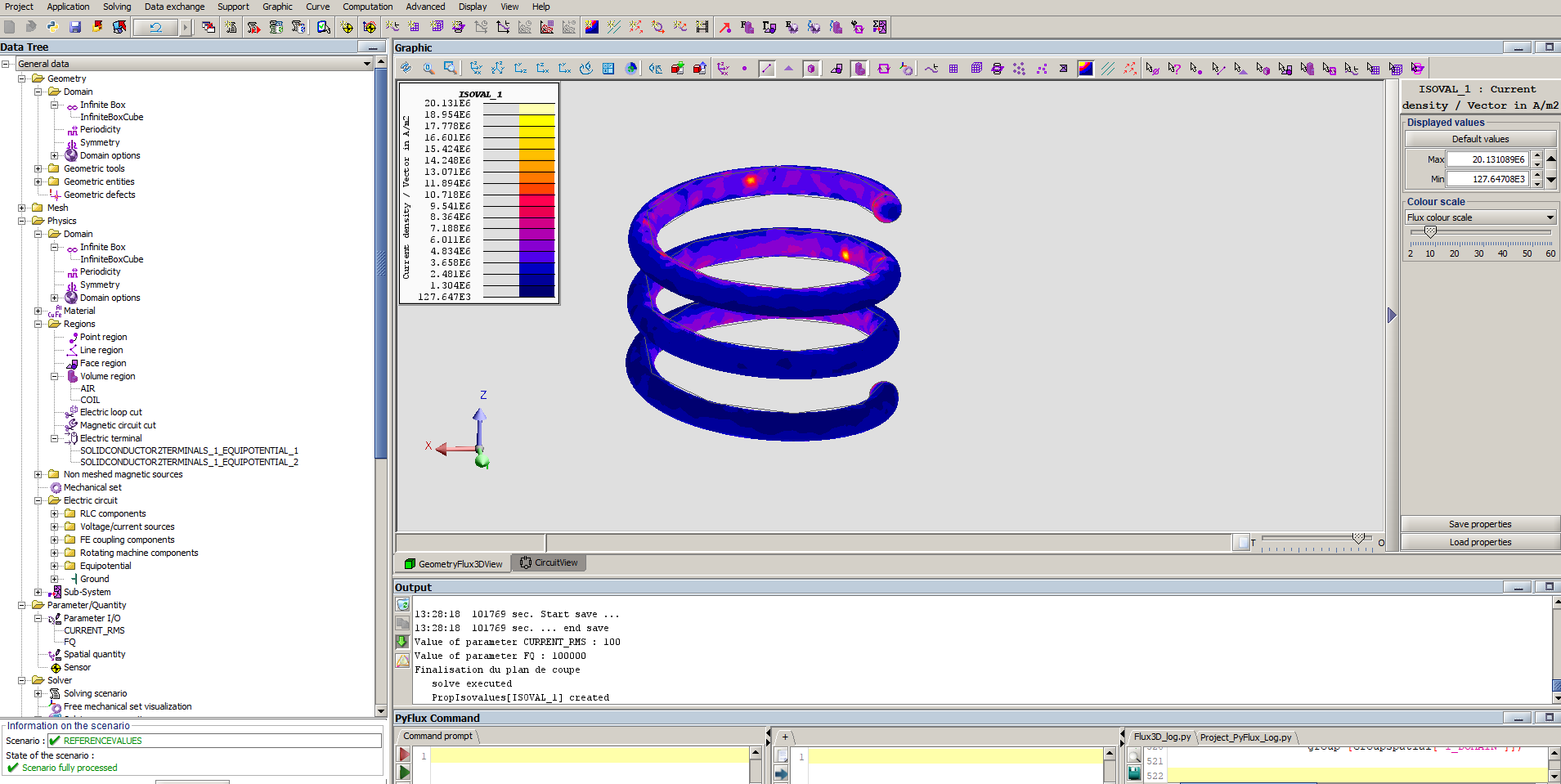Select the four-views layout icon

point(608,69)
